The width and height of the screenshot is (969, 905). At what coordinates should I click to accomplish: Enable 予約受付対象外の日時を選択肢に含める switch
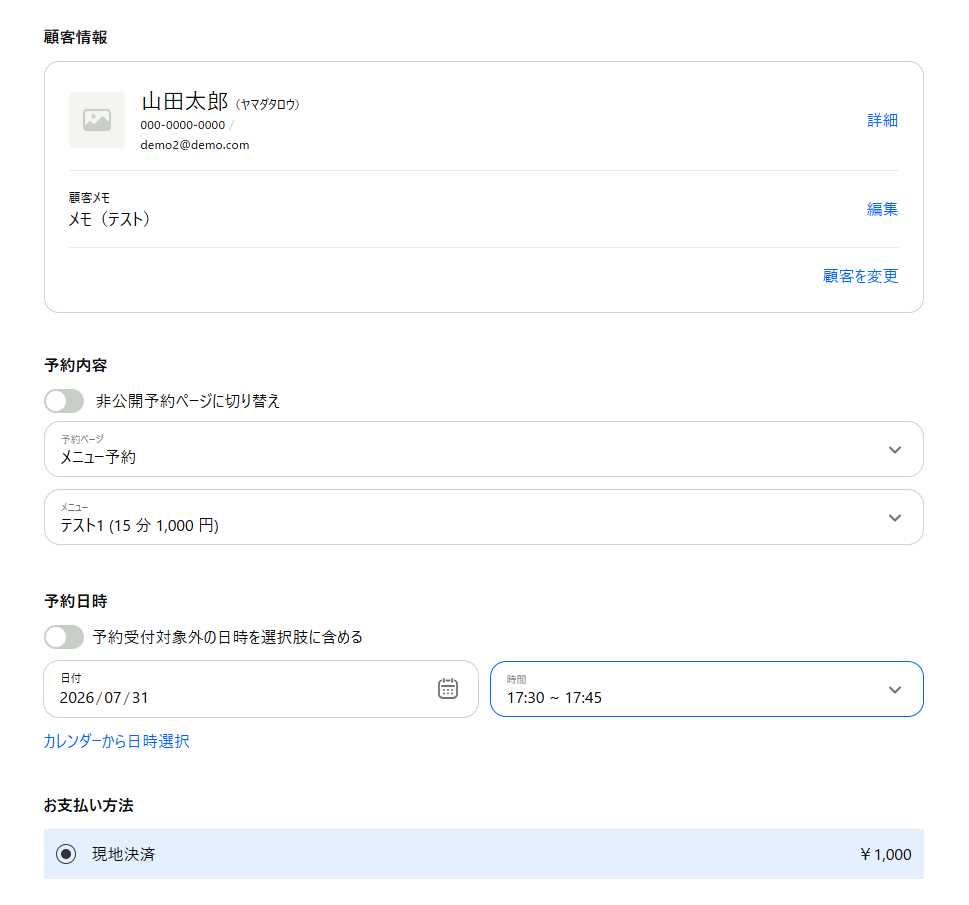point(64,637)
